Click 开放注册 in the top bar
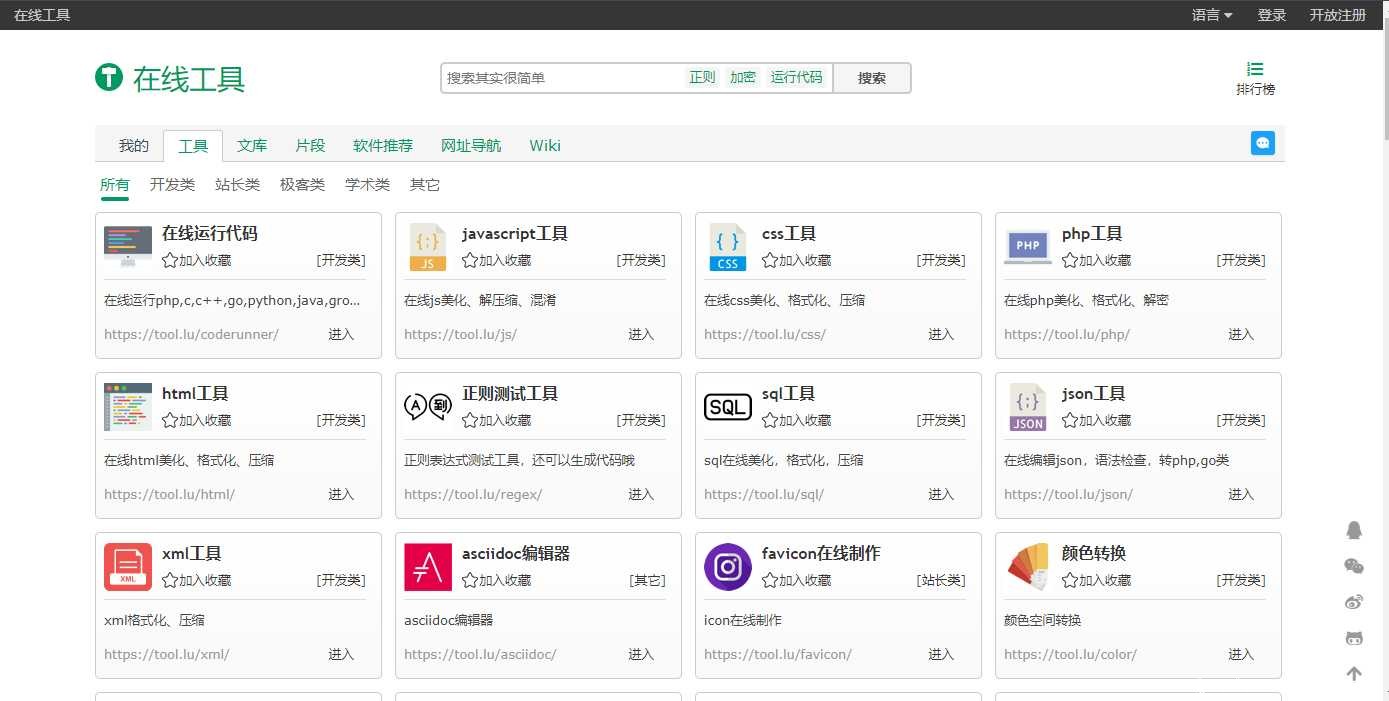 1338,15
